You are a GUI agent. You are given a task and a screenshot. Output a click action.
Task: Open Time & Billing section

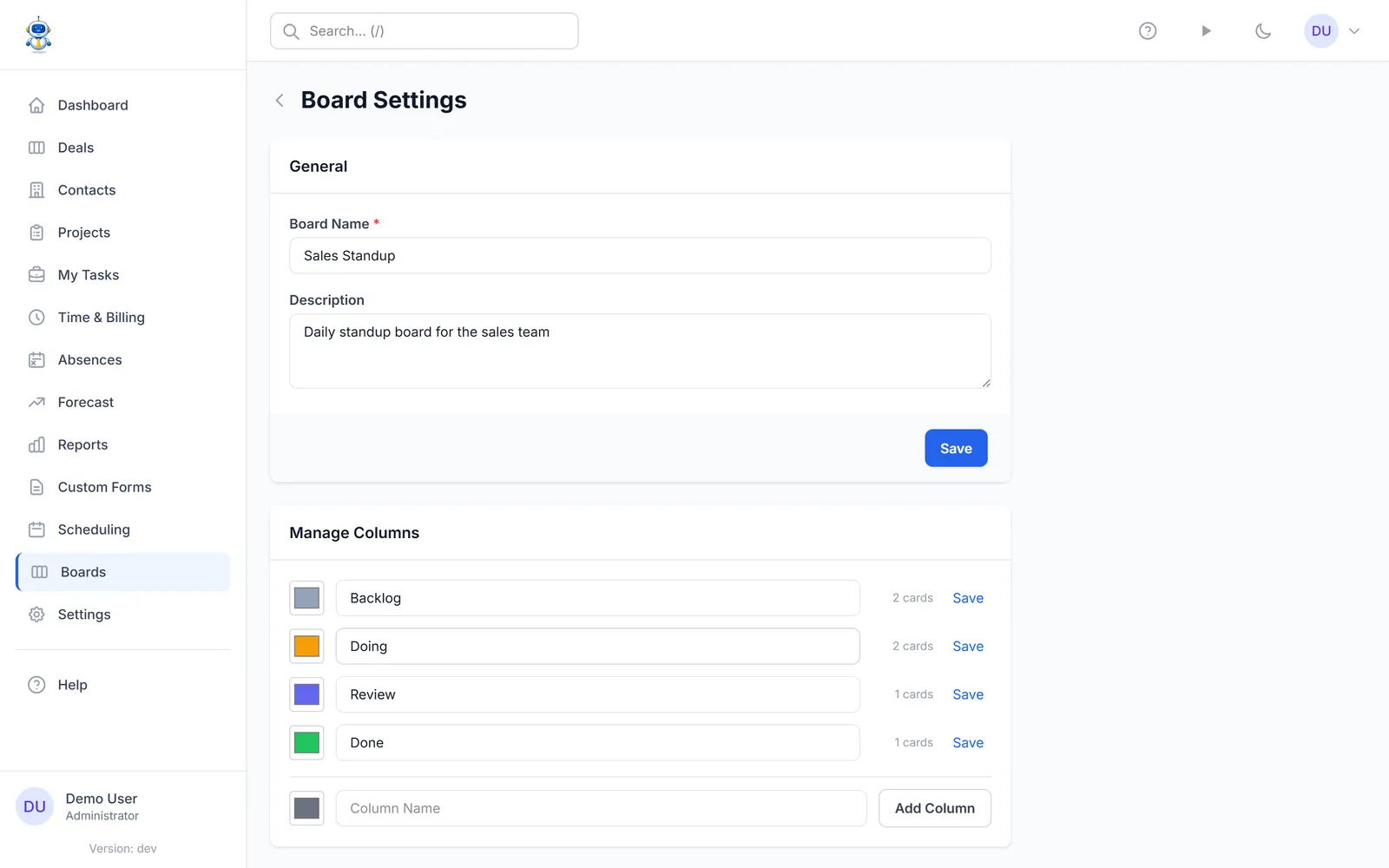pyautogui.click(x=123, y=318)
